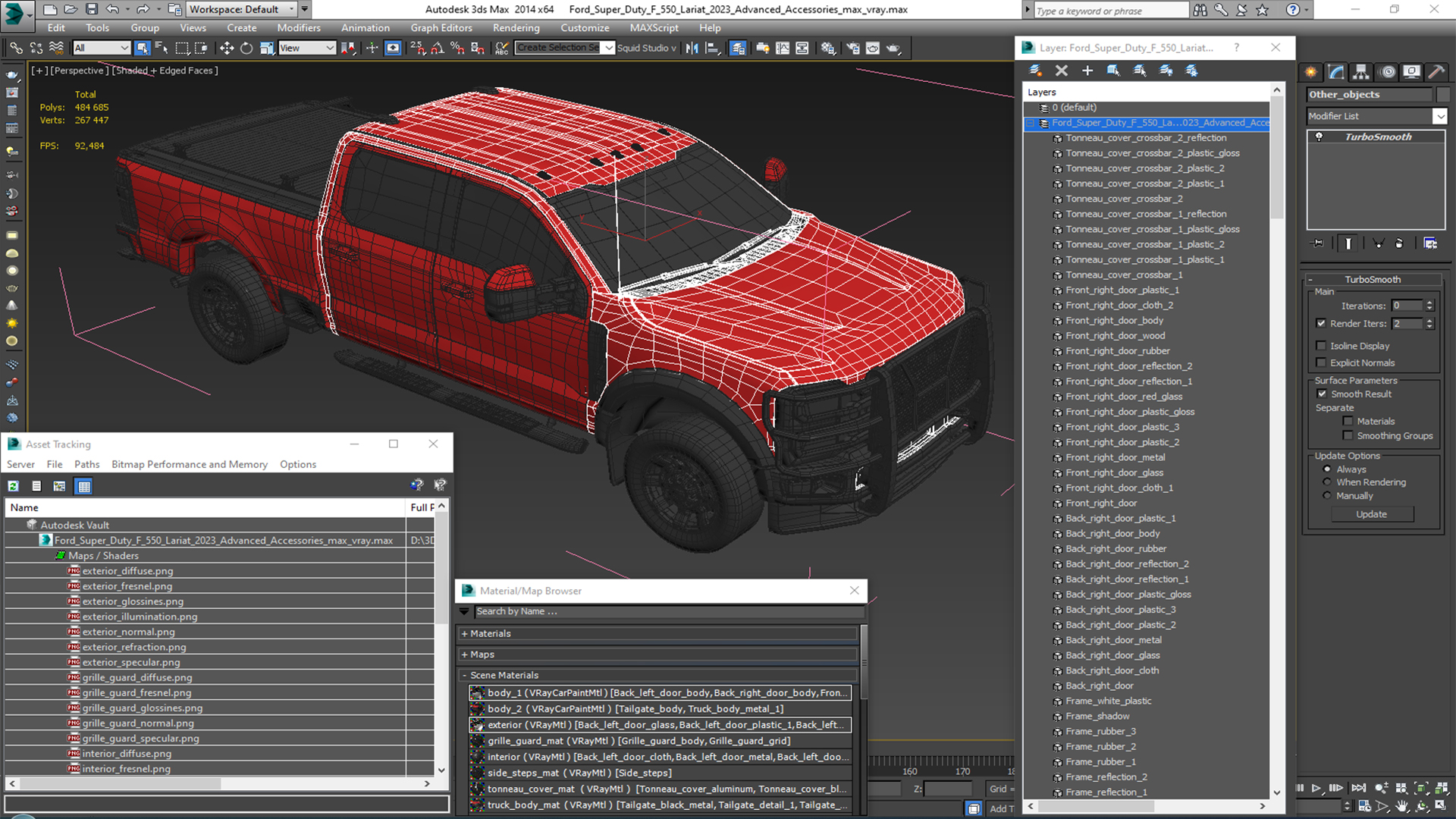Screen dimensions: 1456x819
Task: Click Delete layer X icon in Layer dialog
Action: click(1062, 71)
